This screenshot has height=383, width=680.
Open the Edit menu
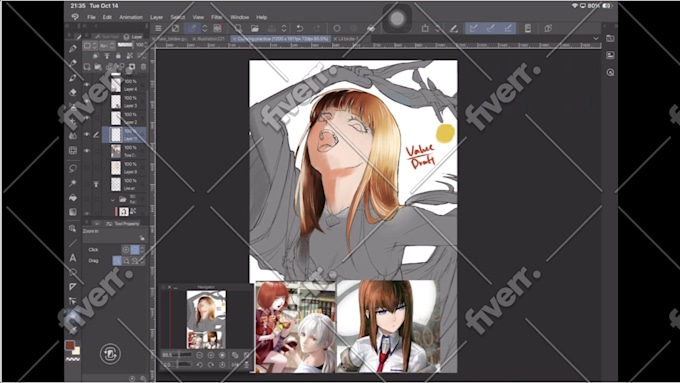click(107, 17)
